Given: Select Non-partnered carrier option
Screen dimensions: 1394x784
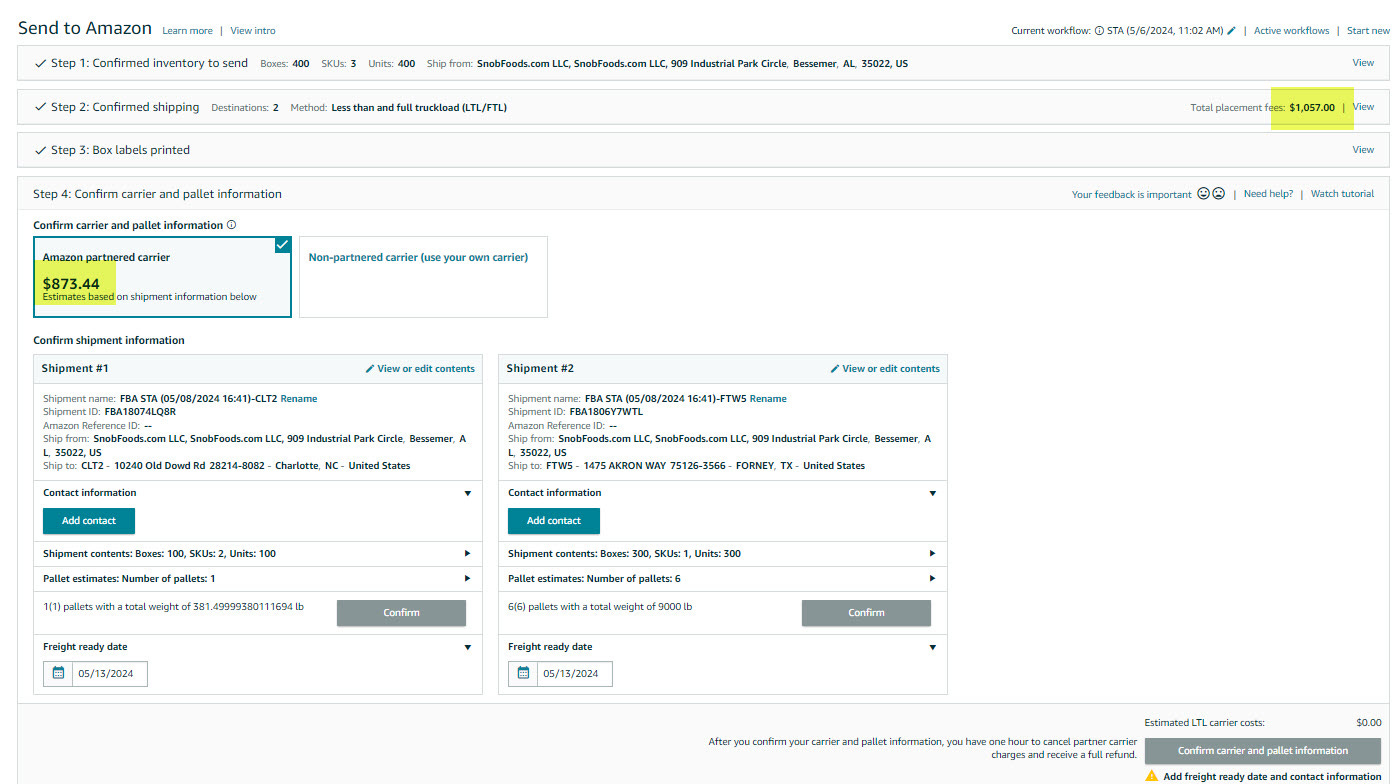Looking at the screenshot, I should [423, 277].
